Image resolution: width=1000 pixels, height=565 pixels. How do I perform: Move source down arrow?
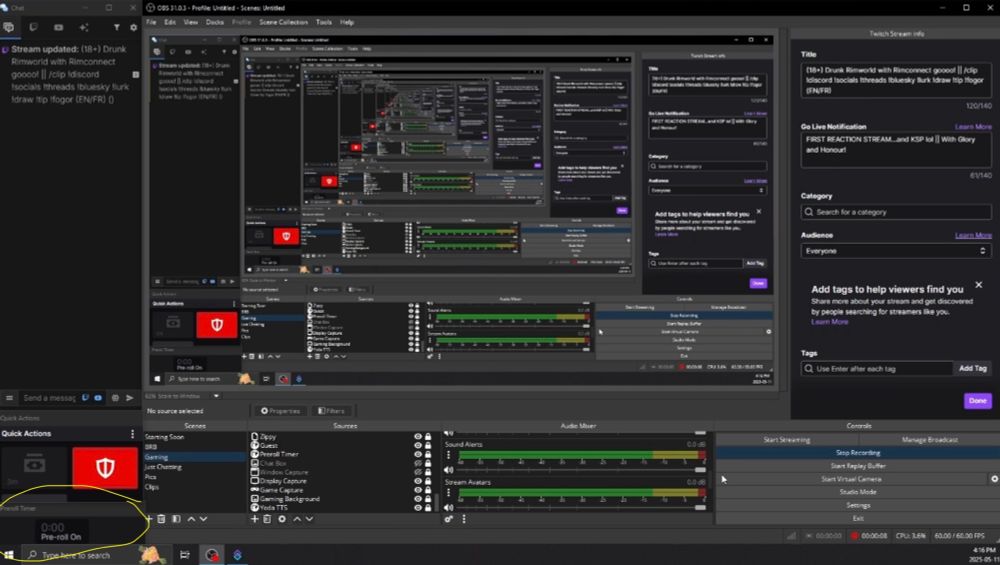[x=309, y=519]
